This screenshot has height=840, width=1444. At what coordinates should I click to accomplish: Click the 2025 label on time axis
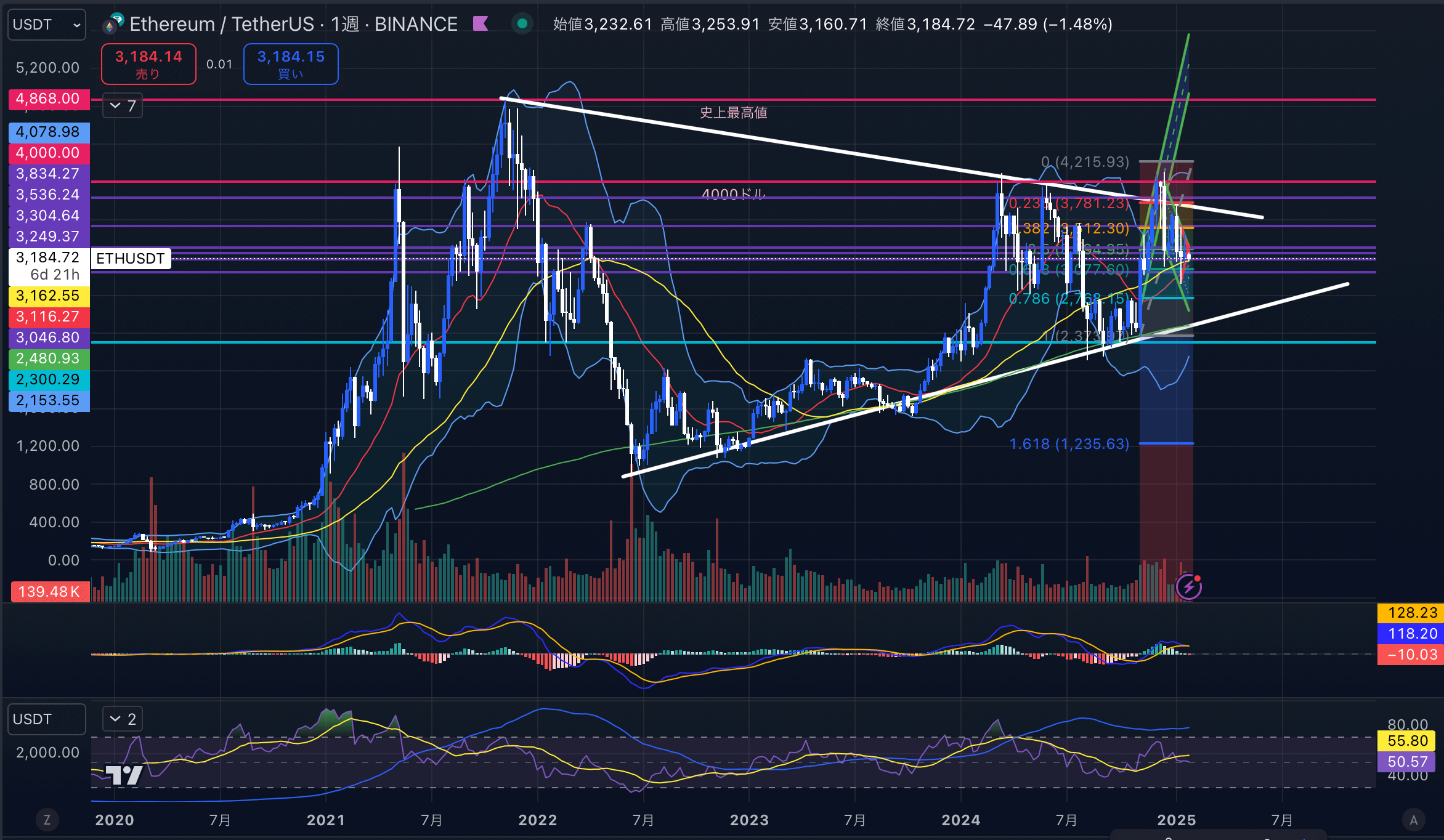[1177, 820]
